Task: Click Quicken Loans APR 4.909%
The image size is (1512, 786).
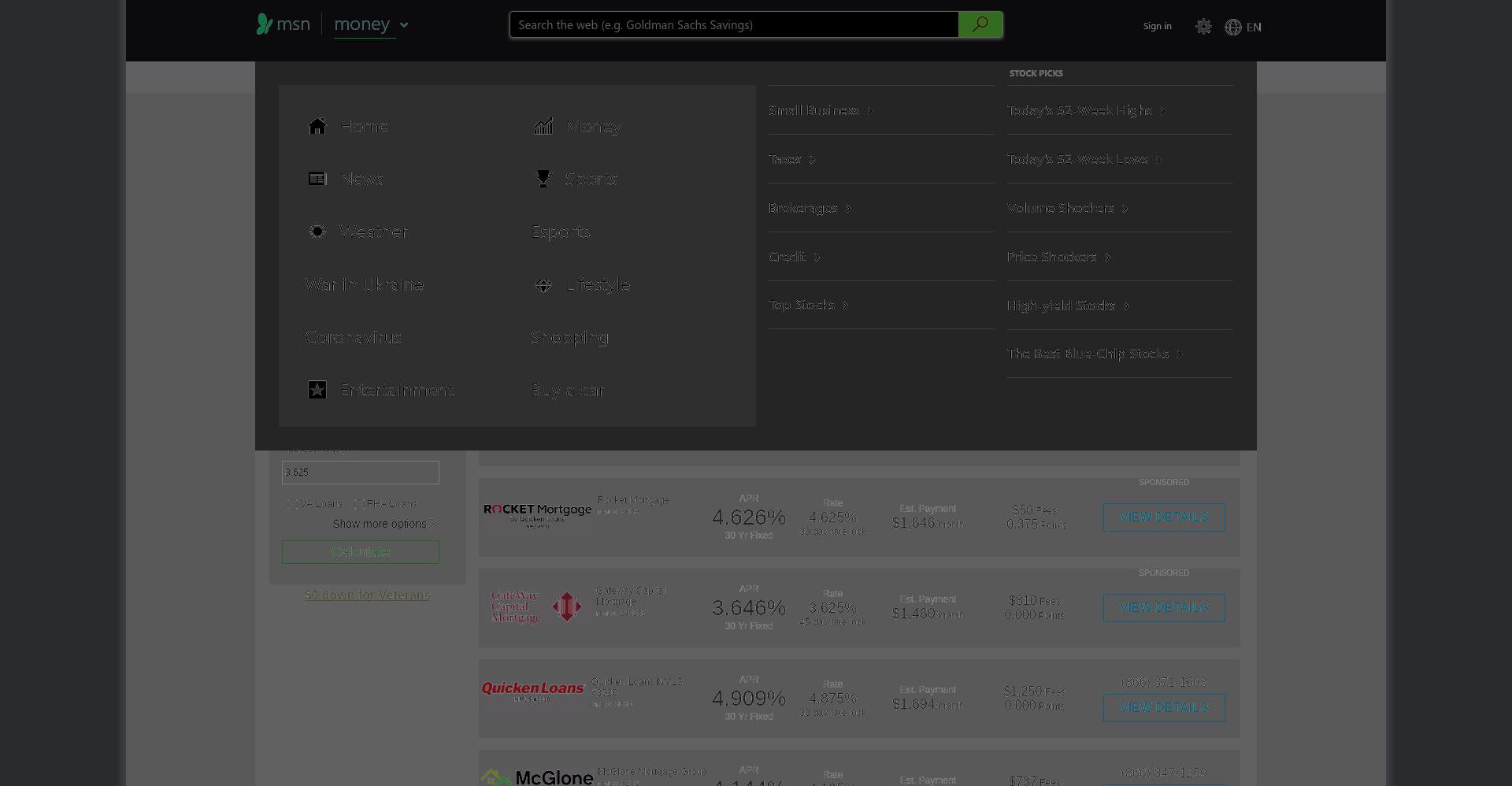Action: pos(749,699)
